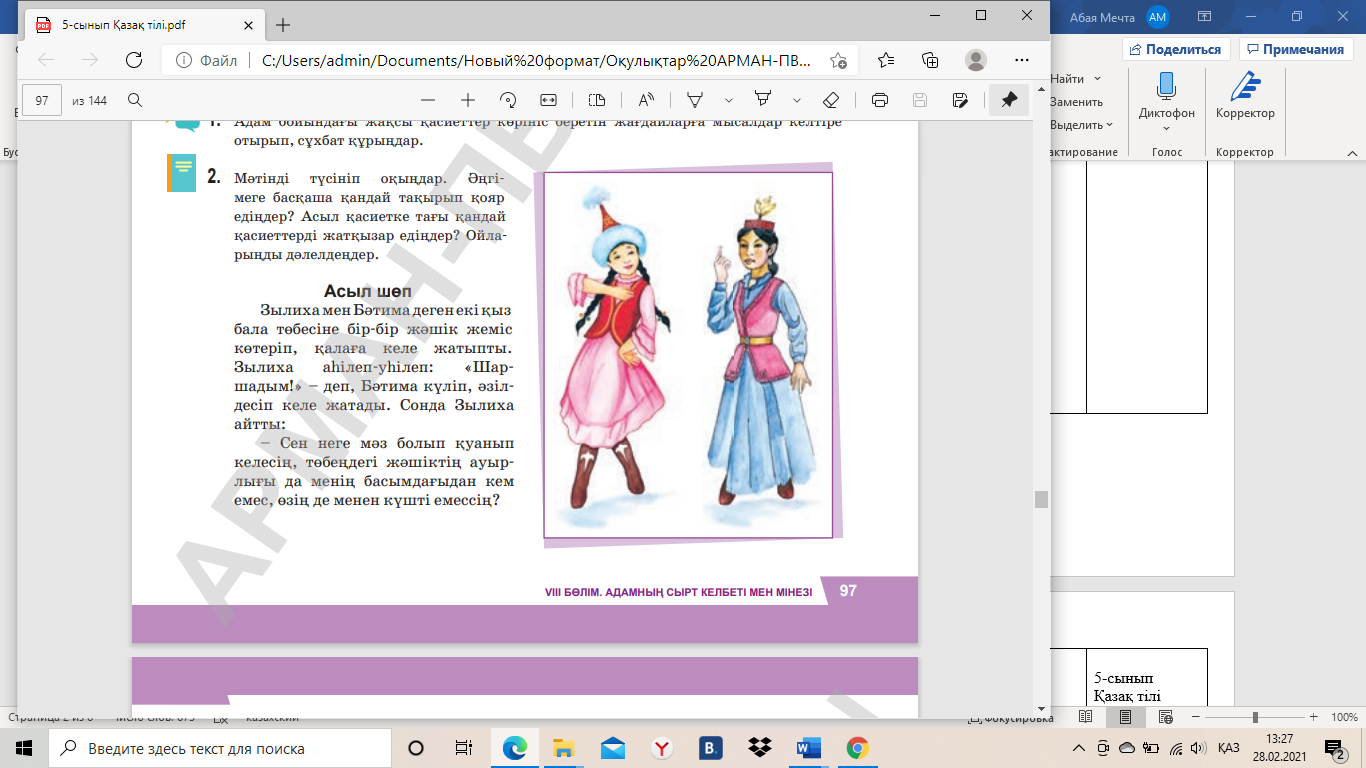
Task: Expand the Highlight tool options arrow
Action: pos(797,100)
